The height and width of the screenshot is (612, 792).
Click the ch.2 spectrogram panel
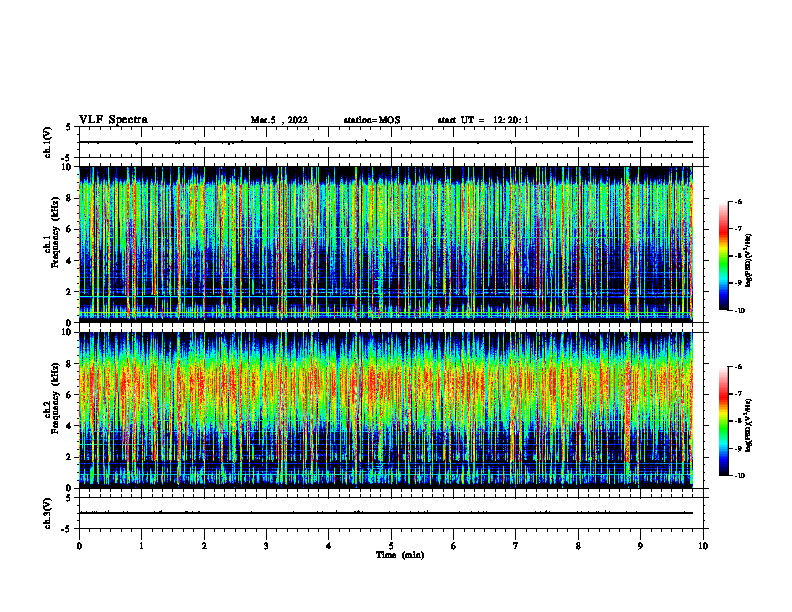tap(386, 410)
